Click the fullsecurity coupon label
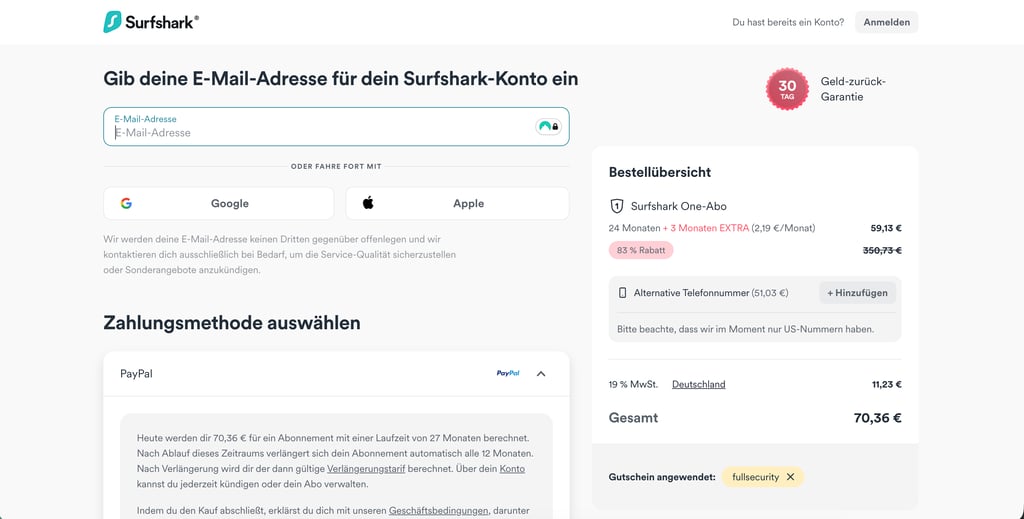This screenshot has height=519, width=1024. [x=756, y=477]
